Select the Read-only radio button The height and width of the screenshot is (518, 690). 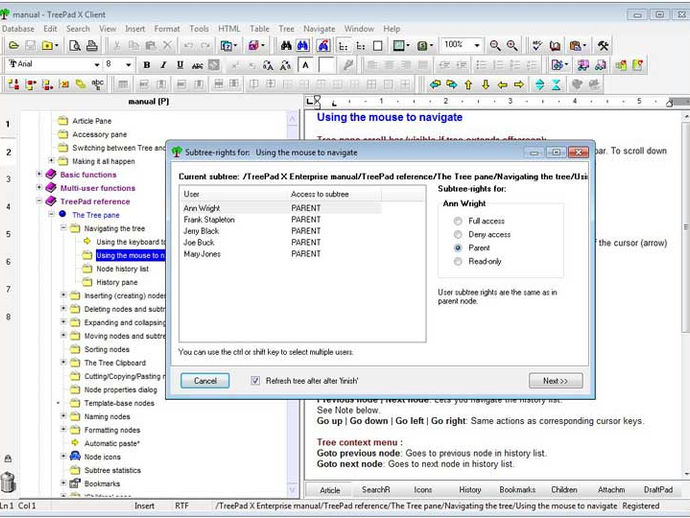pyautogui.click(x=458, y=261)
